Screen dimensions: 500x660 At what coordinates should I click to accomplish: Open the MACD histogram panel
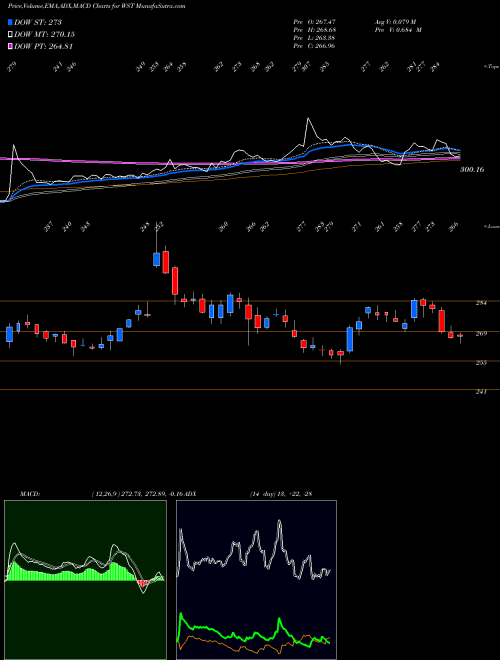[x=85, y=580]
